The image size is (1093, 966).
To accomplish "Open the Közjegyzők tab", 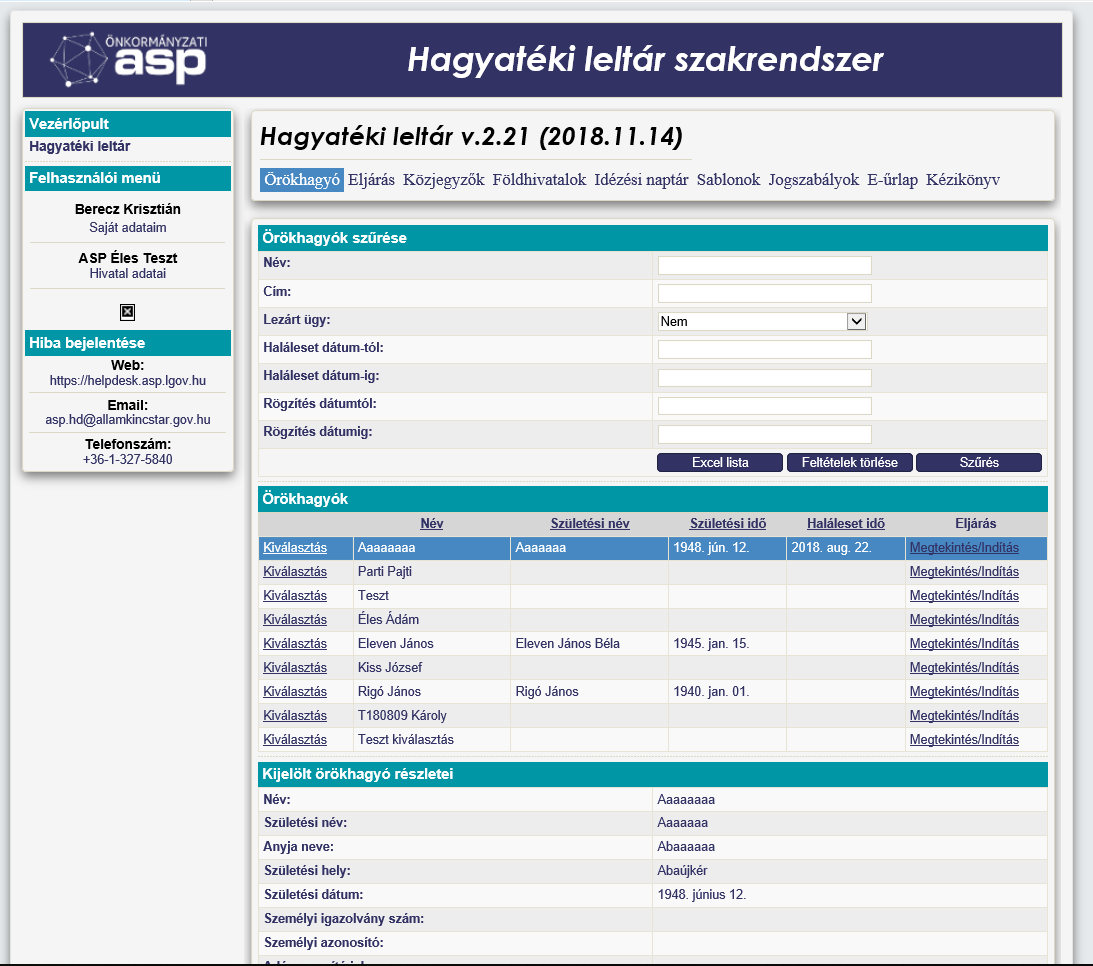I will tap(443, 180).
